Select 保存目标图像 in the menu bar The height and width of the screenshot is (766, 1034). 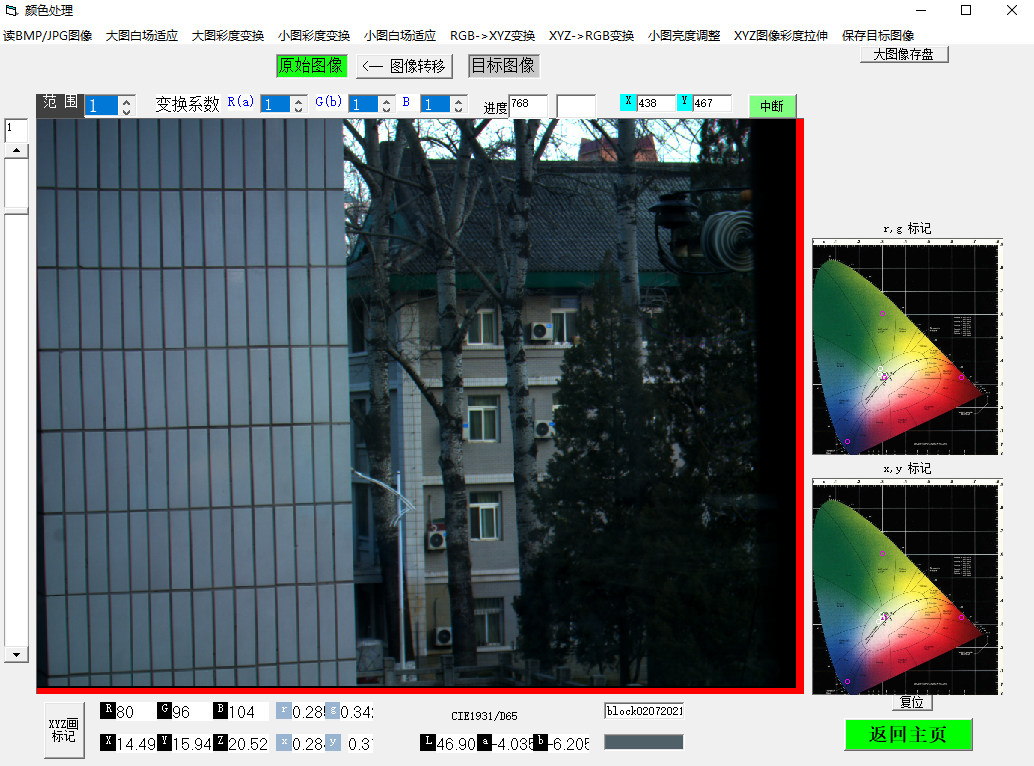877,36
